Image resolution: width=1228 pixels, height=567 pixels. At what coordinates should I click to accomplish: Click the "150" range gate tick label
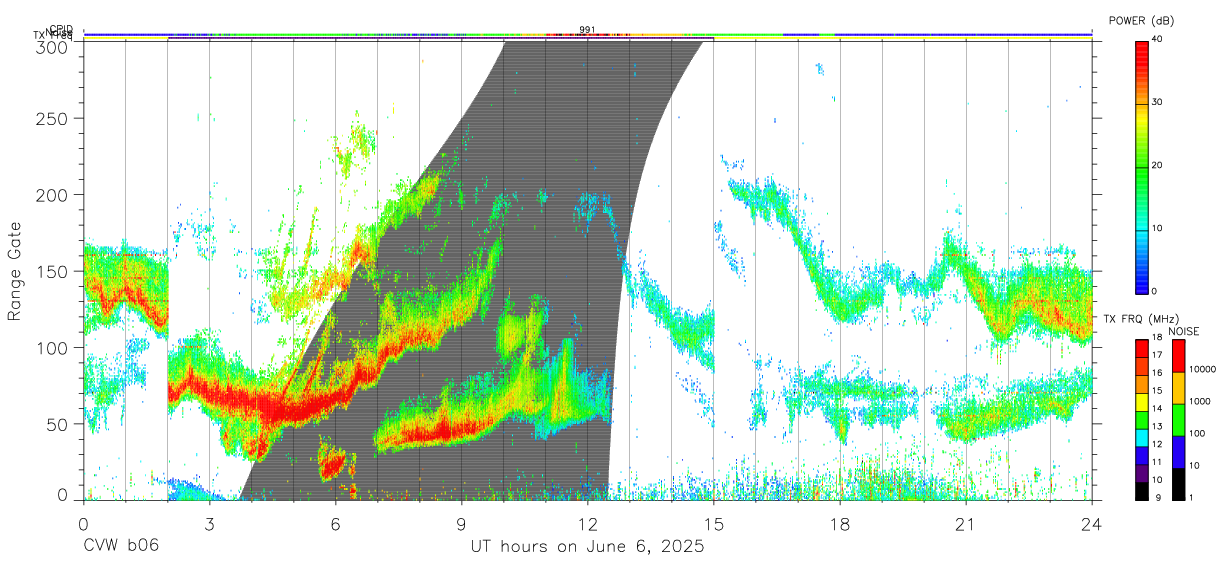(52, 271)
